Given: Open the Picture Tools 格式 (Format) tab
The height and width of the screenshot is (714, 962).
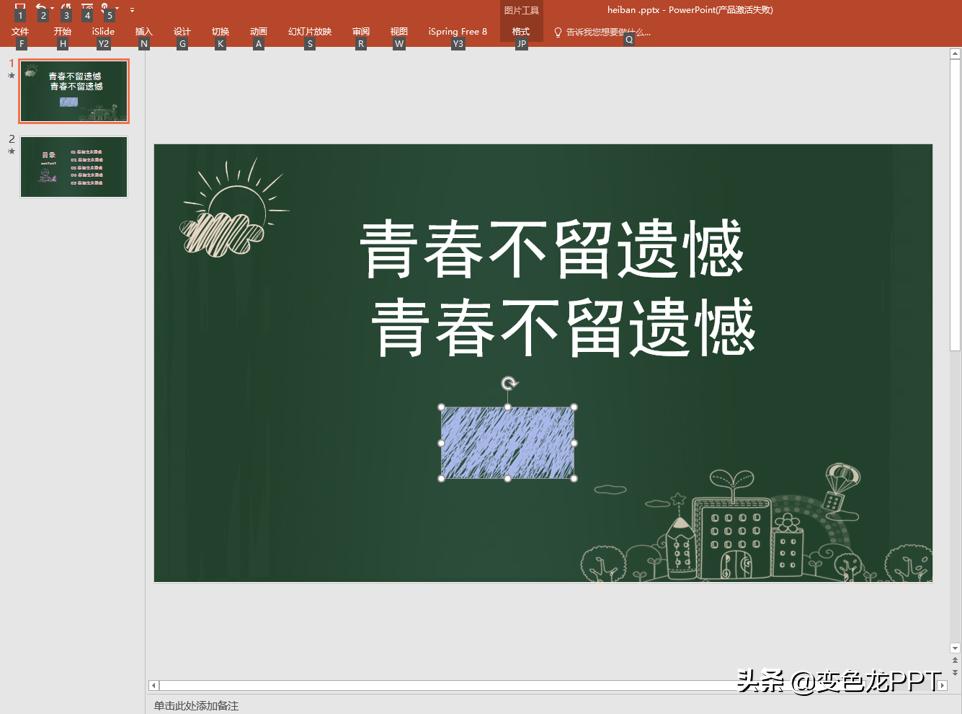Looking at the screenshot, I should [x=521, y=31].
